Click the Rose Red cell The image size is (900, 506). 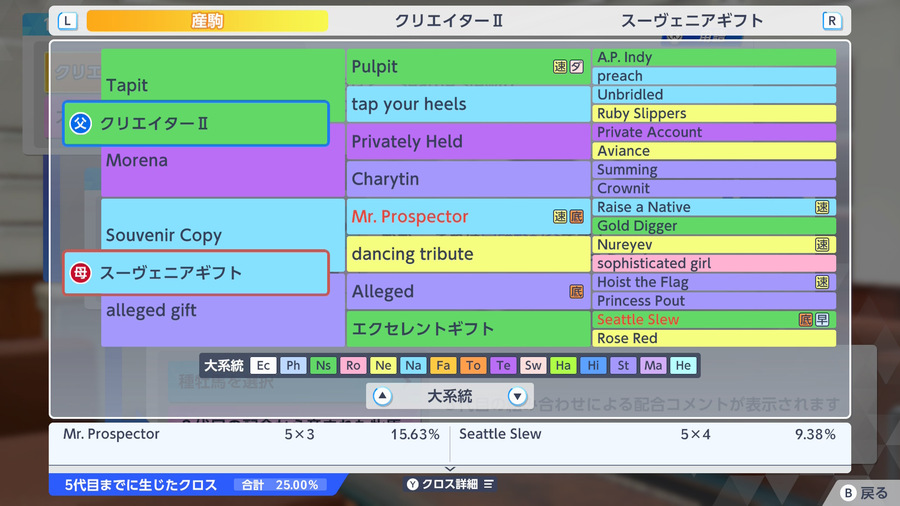click(x=713, y=338)
